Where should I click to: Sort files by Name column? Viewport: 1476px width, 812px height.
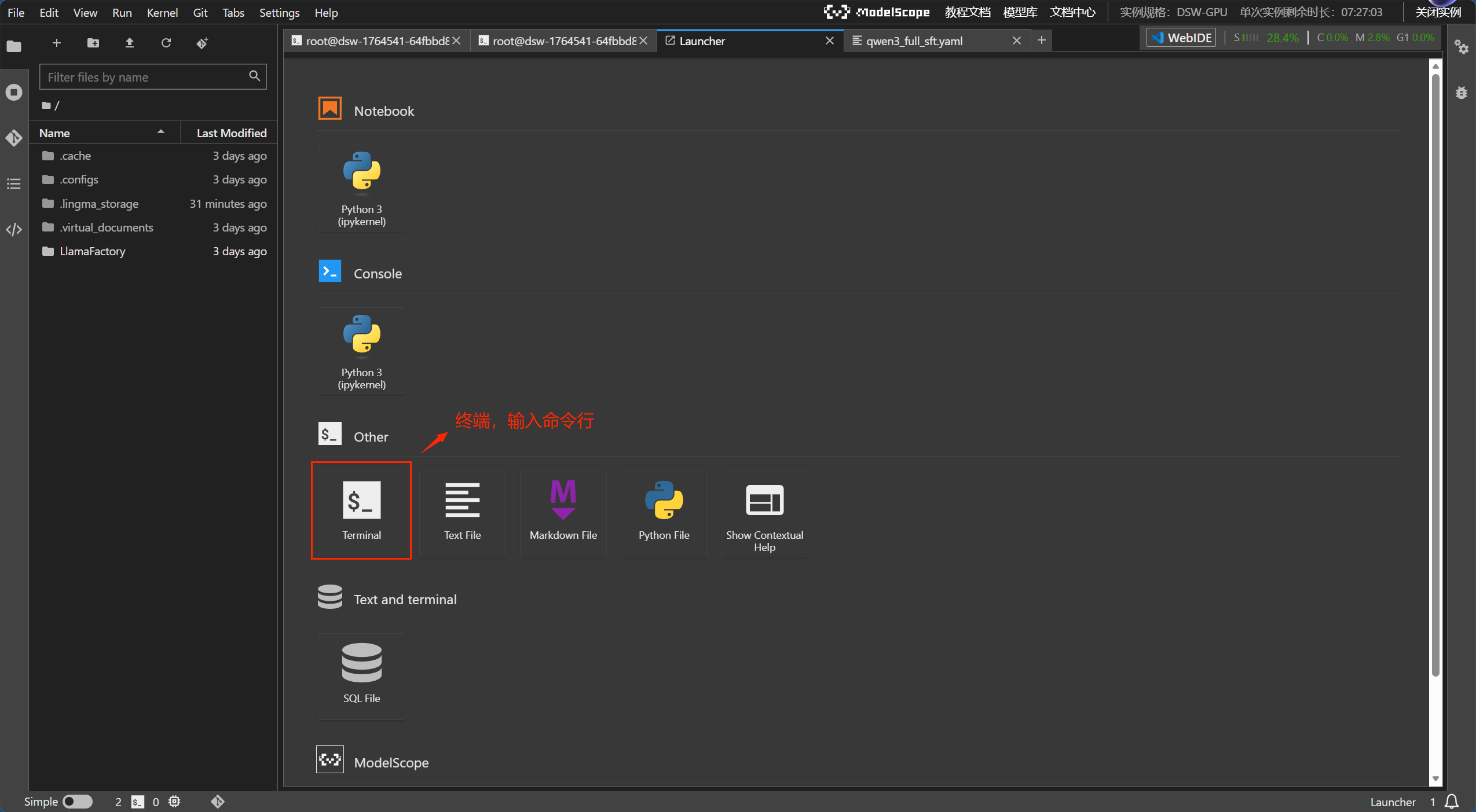point(55,133)
